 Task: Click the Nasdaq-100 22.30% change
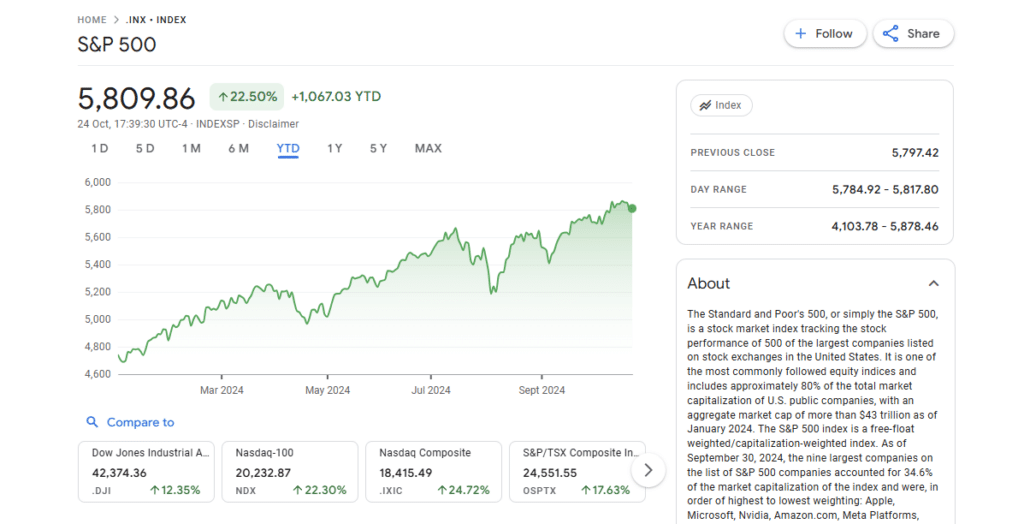319,490
